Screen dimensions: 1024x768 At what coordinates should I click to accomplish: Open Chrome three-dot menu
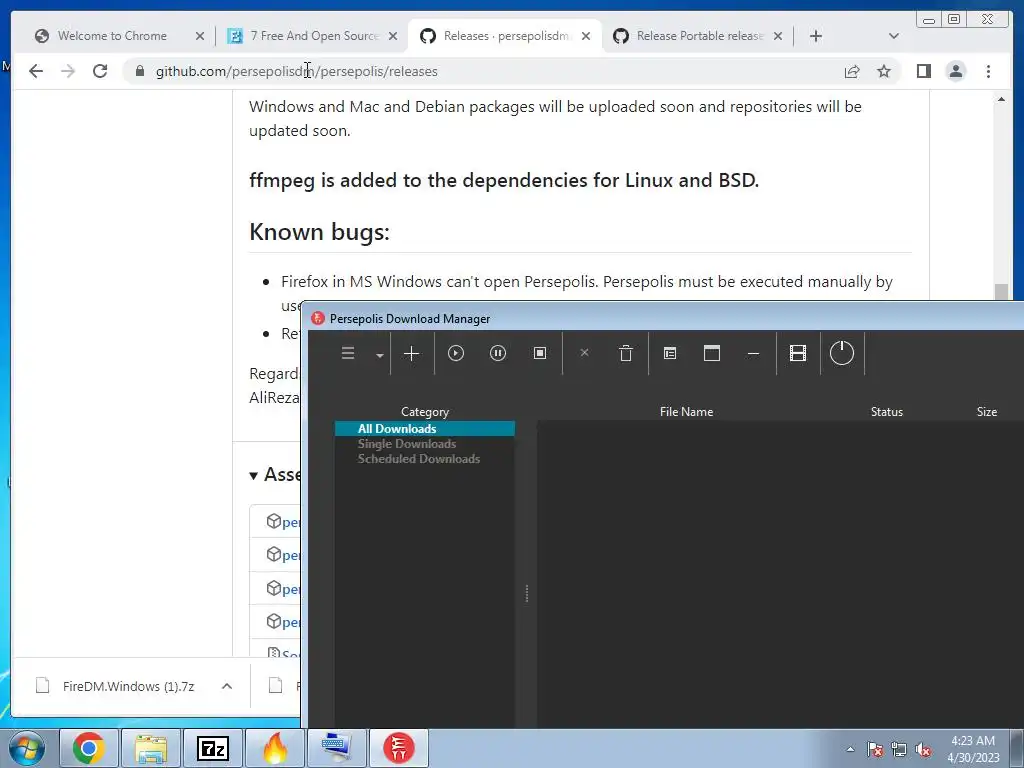tap(988, 71)
